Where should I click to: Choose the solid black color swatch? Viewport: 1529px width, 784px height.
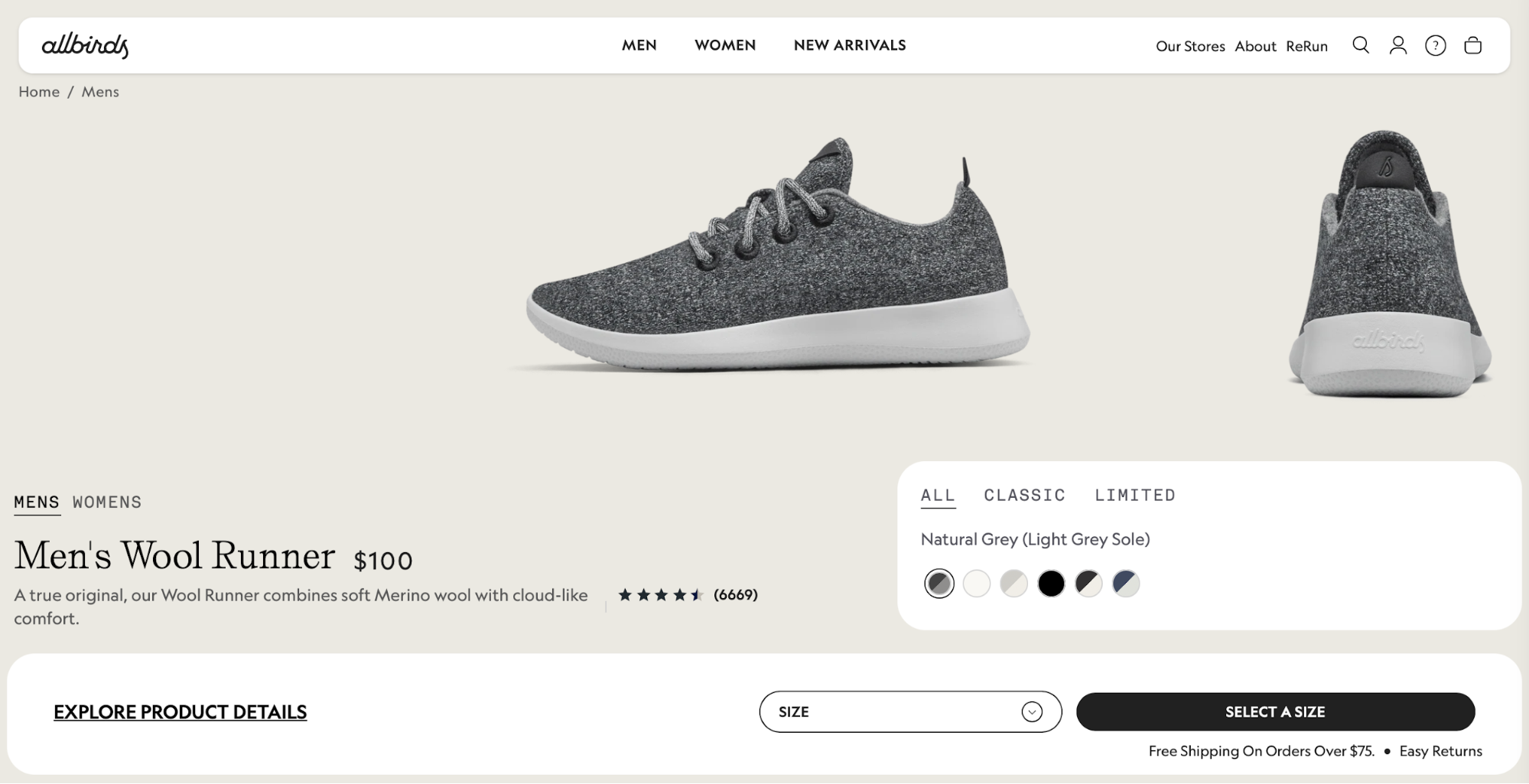click(x=1051, y=584)
